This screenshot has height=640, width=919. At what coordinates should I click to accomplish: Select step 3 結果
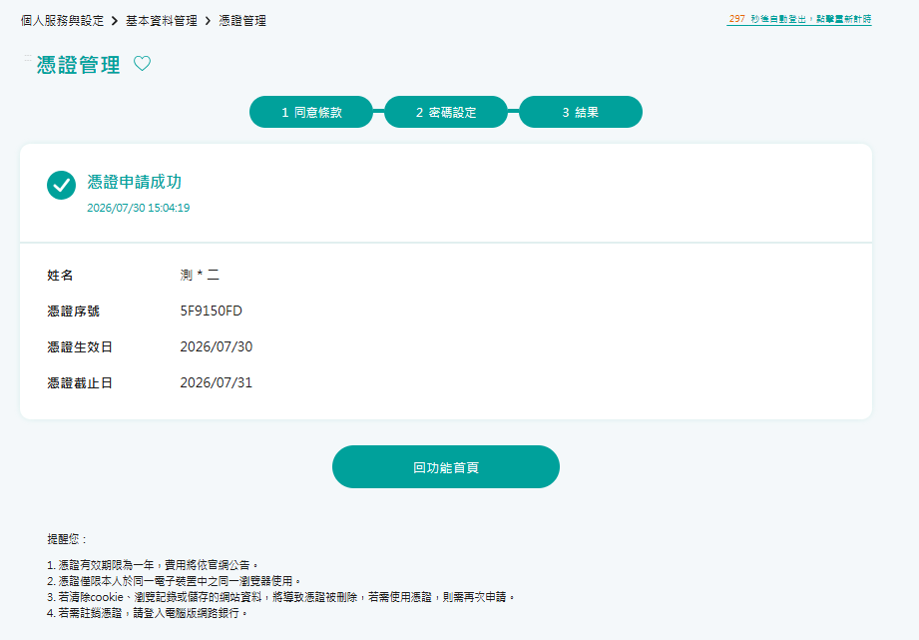coord(581,112)
